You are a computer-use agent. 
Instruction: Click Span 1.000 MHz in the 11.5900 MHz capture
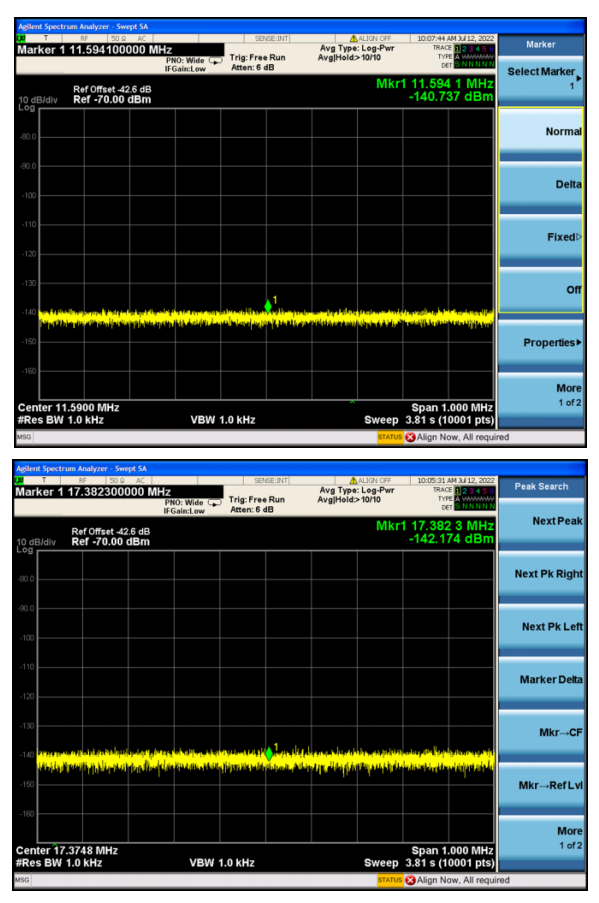(452, 408)
